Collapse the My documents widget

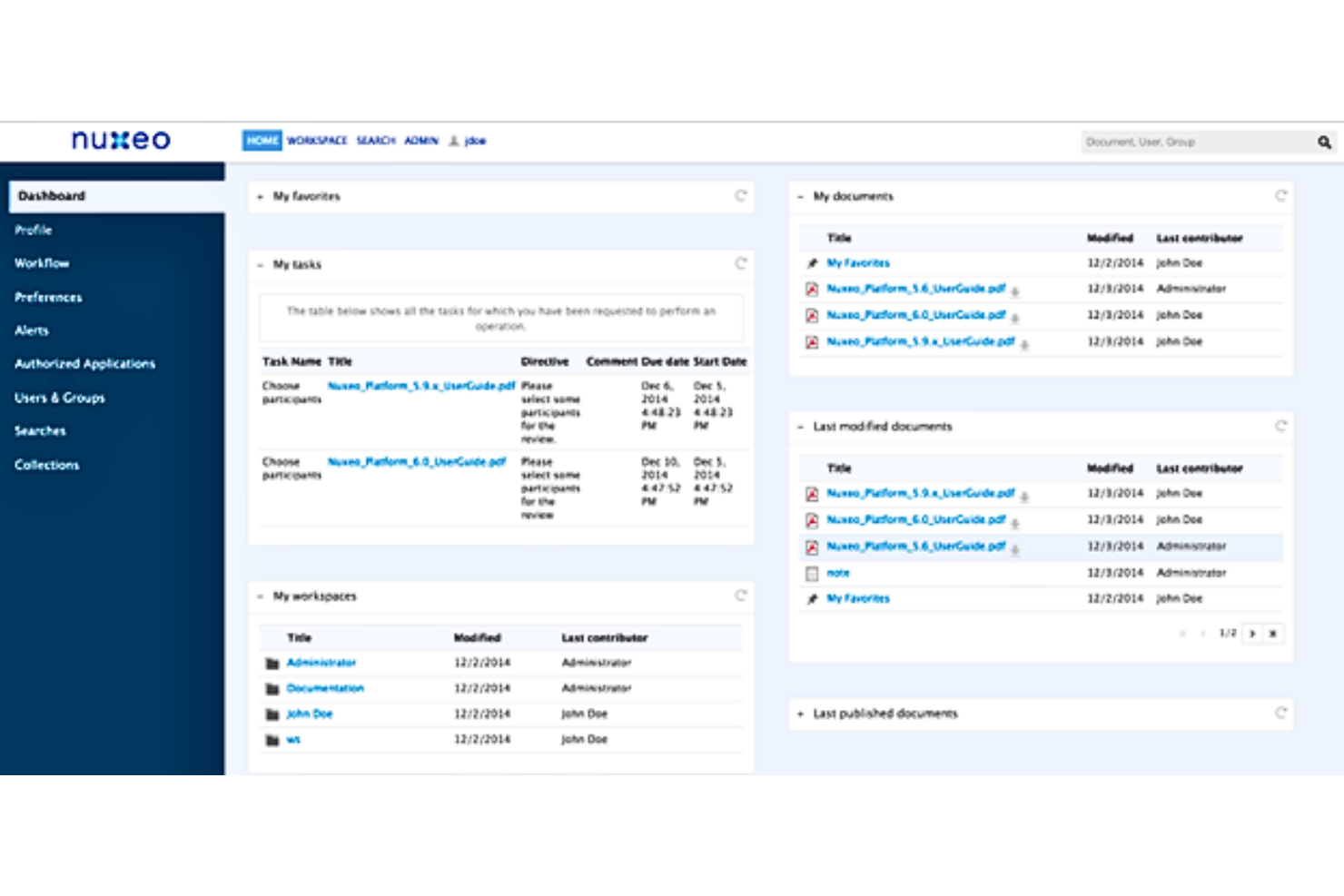tap(800, 196)
